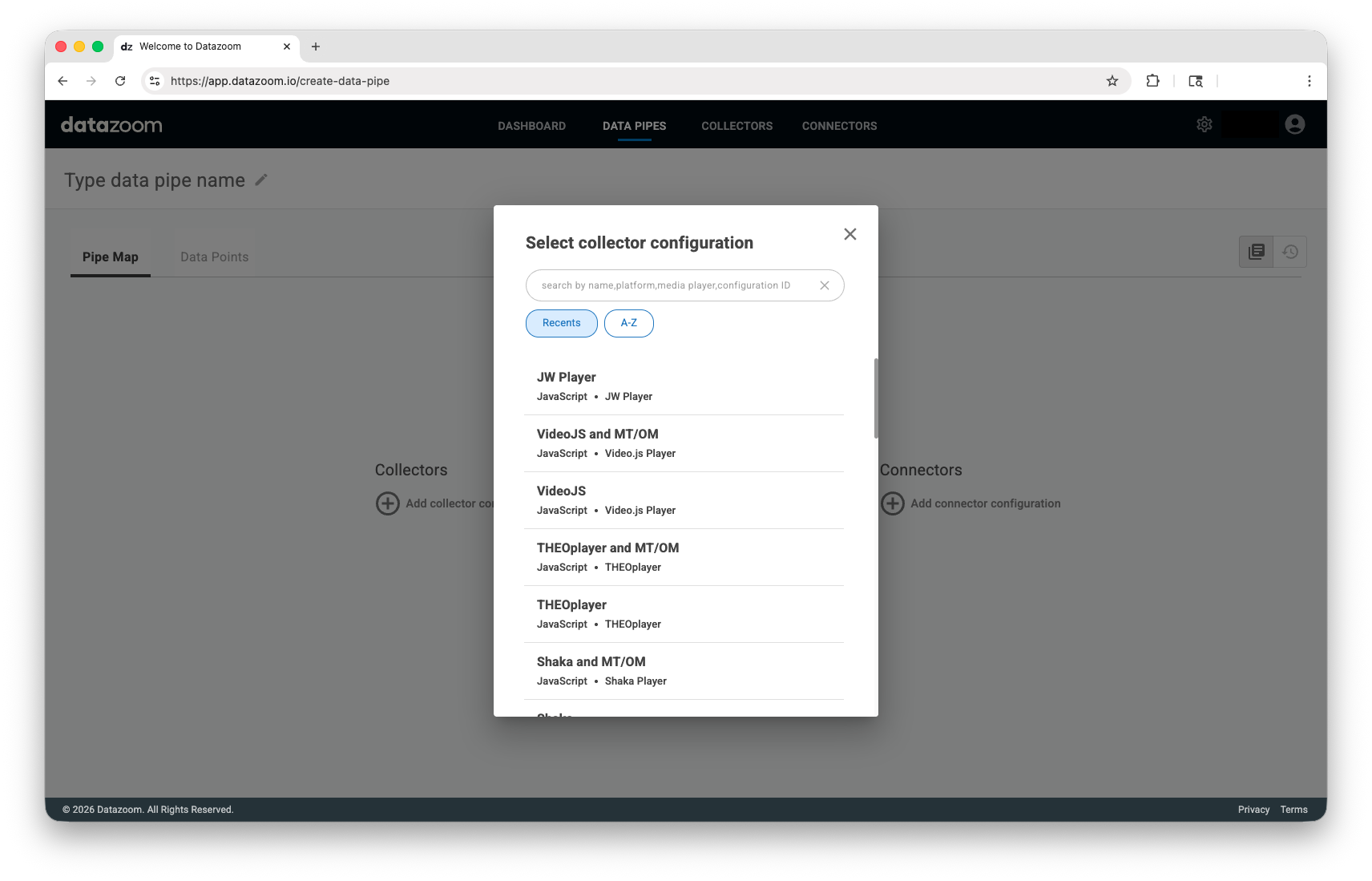Click the Datazoom logo
Viewport: 1372px width, 881px height.
111,125
